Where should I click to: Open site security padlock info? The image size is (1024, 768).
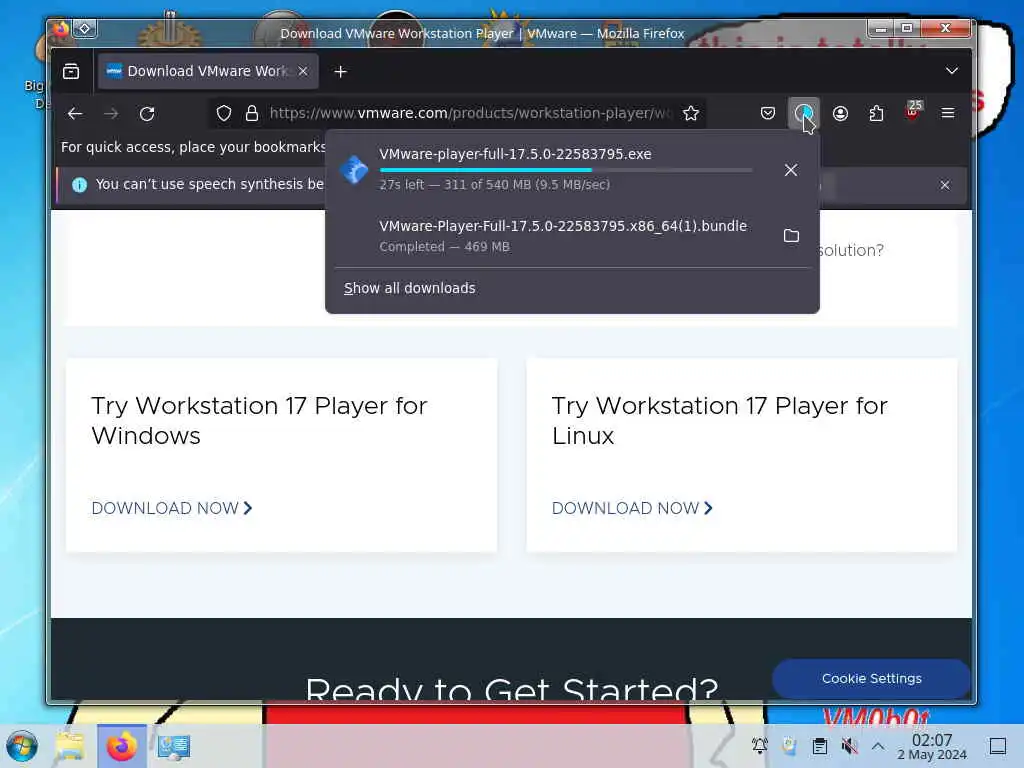(x=252, y=114)
